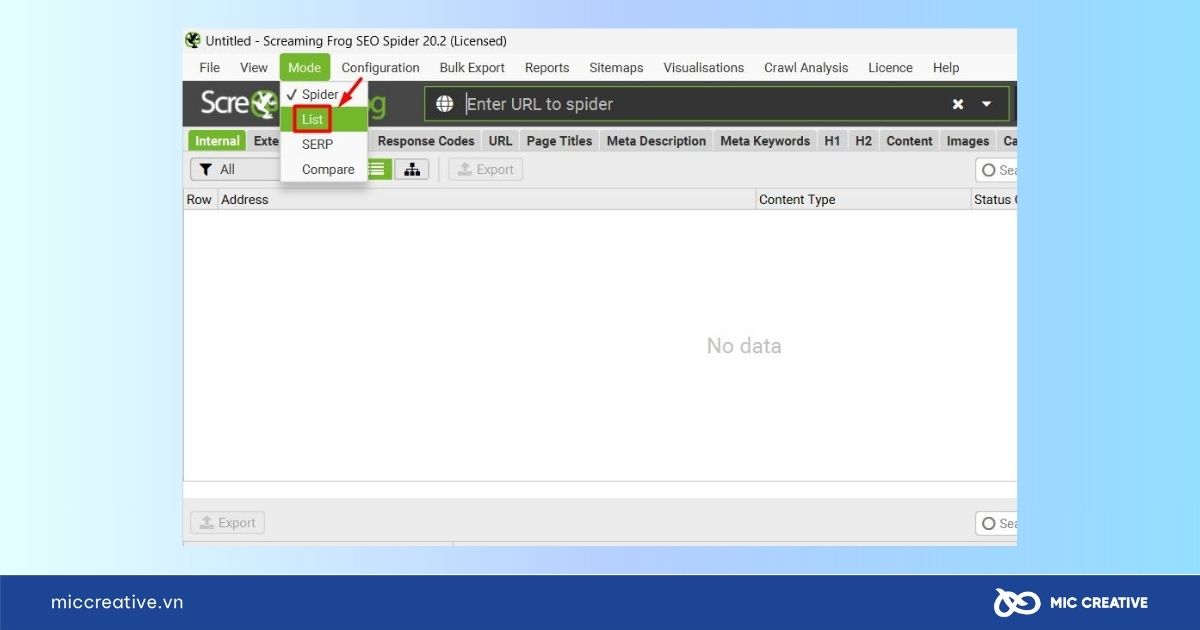The height and width of the screenshot is (630, 1200).
Task: Switch to Response Codes tab
Action: click(x=426, y=141)
